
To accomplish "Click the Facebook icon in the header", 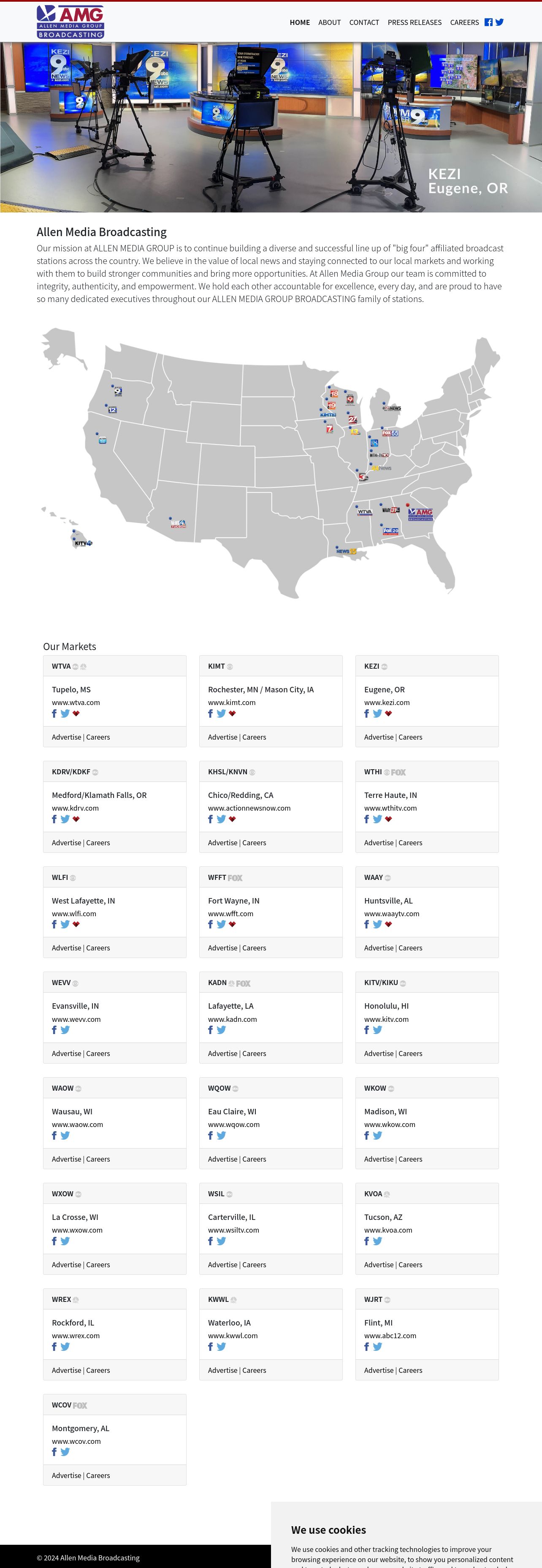I will point(488,22).
